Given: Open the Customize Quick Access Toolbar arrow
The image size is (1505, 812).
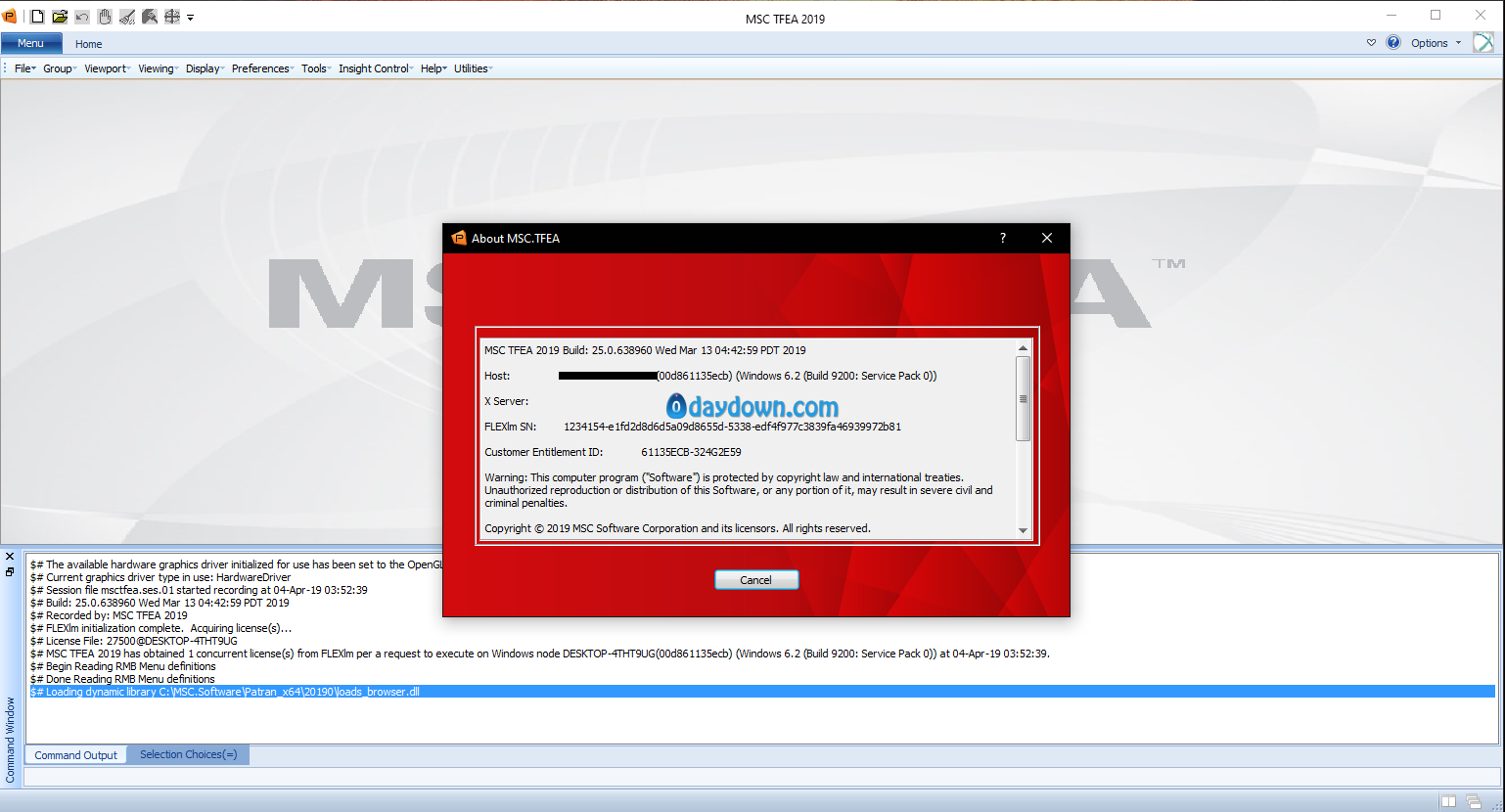Looking at the screenshot, I should tap(190, 18).
